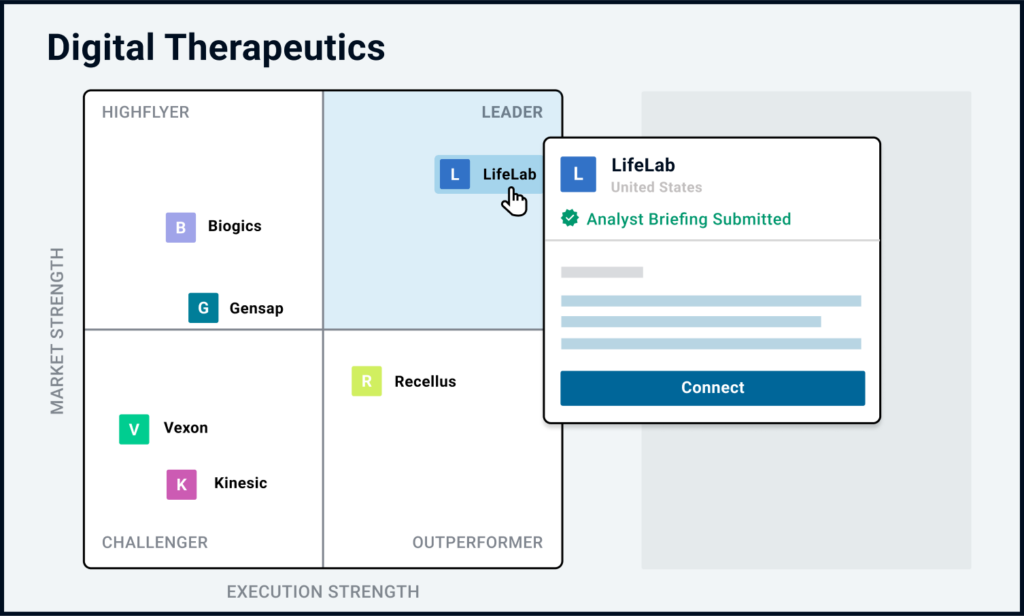
Task: Click the Gensap company name
Action: point(256,308)
